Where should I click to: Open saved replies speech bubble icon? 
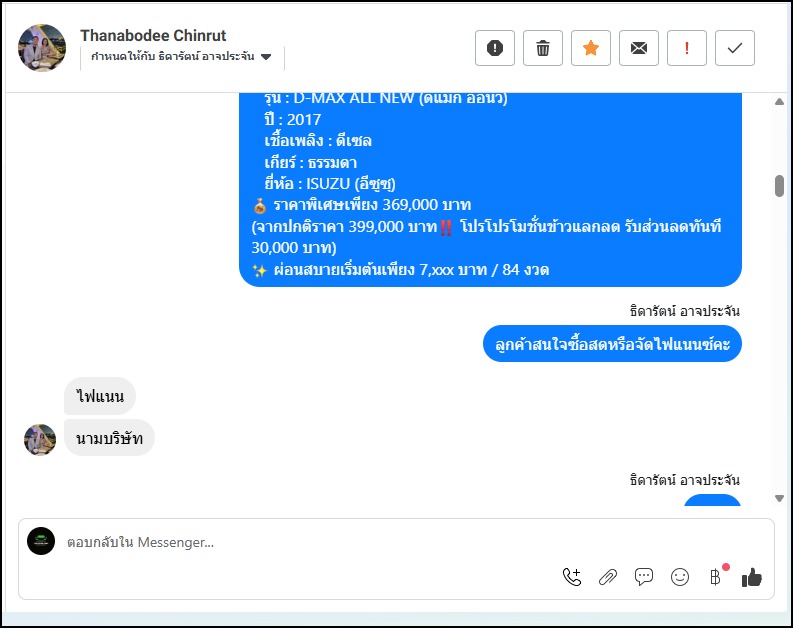click(x=644, y=577)
